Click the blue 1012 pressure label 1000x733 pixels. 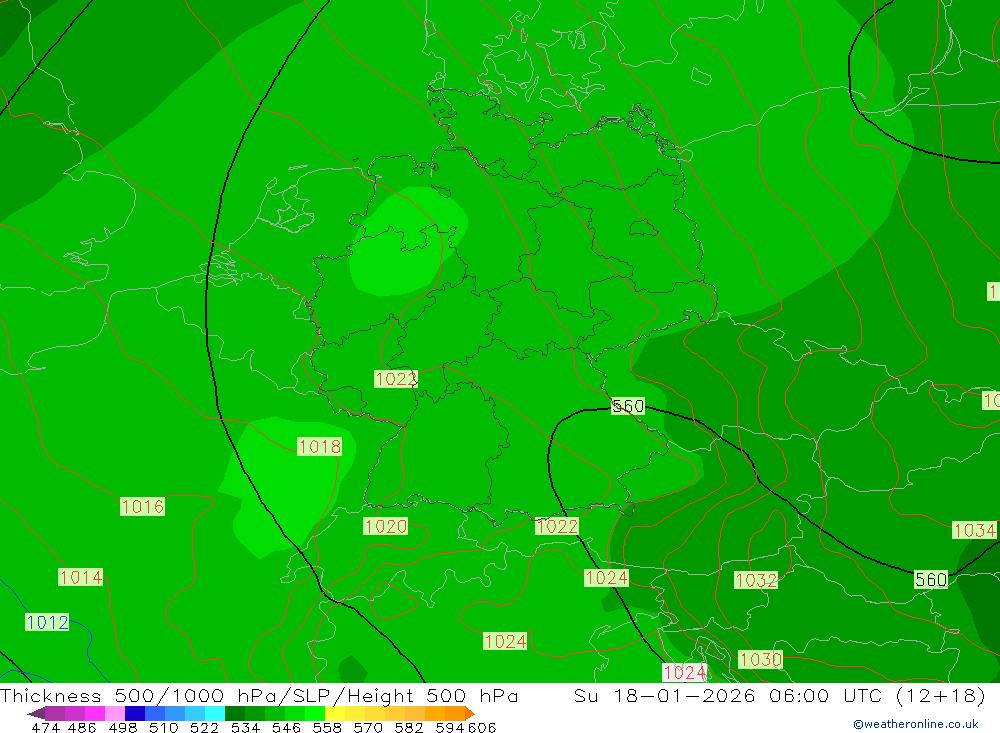pos(47,622)
